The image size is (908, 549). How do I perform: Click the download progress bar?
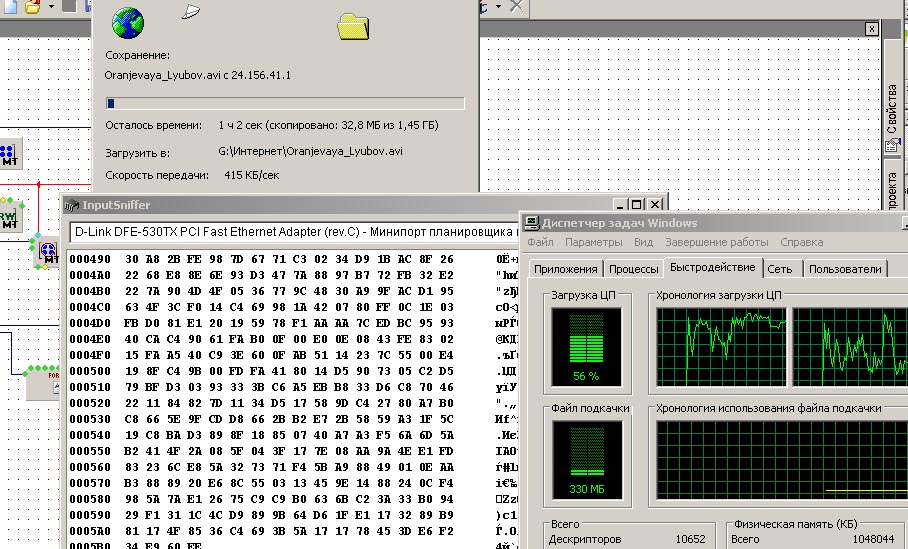click(x=285, y=103)
